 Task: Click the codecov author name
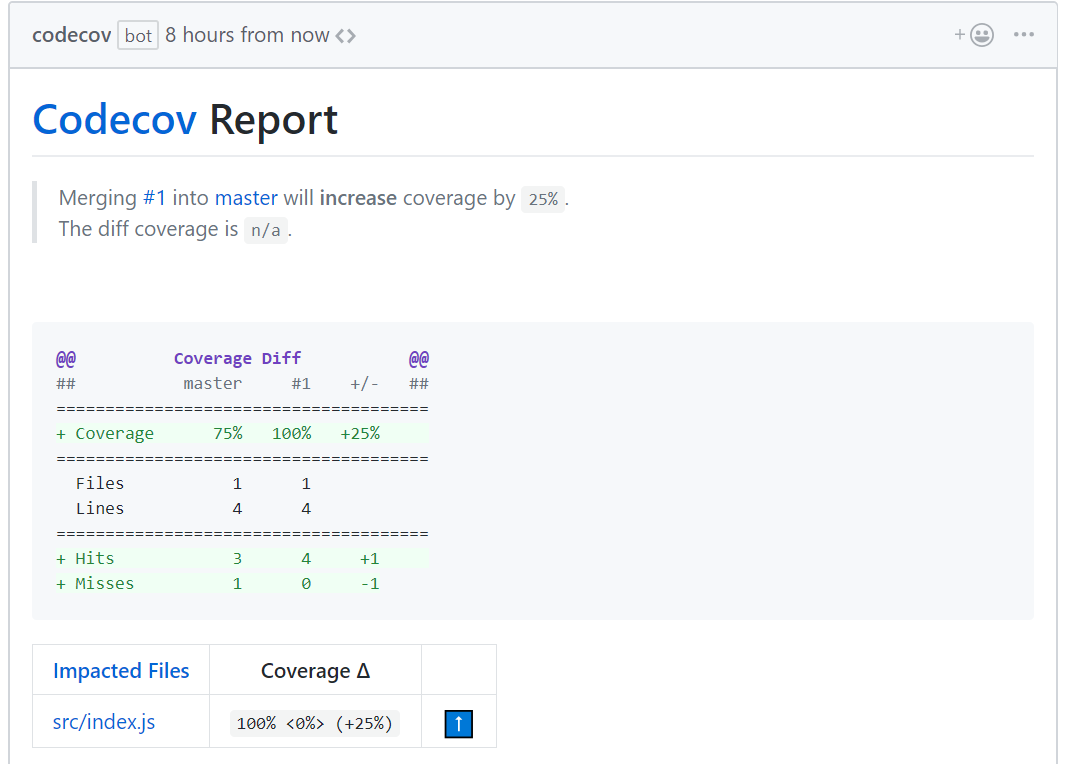(x=71, y=35)
